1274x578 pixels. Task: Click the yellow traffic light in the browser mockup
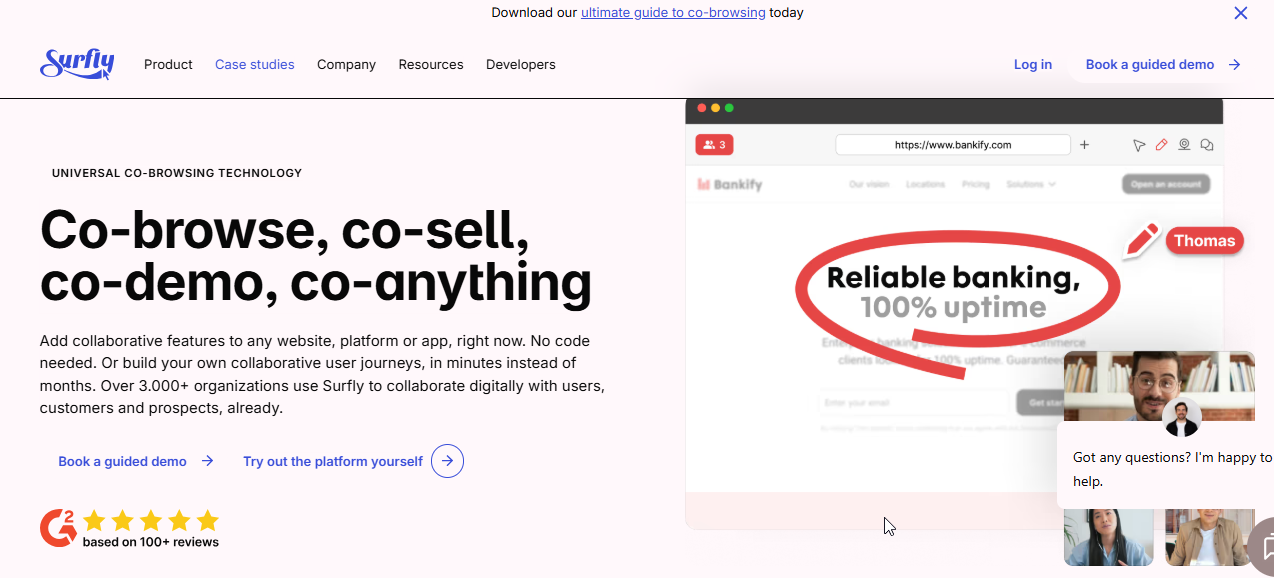click(715, 106)
